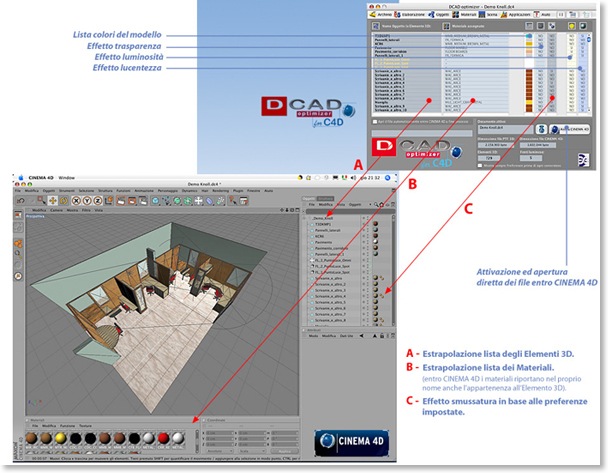Open the Plugin menu
This screenshot has width=608, height=473.
(x=238, y=191)
